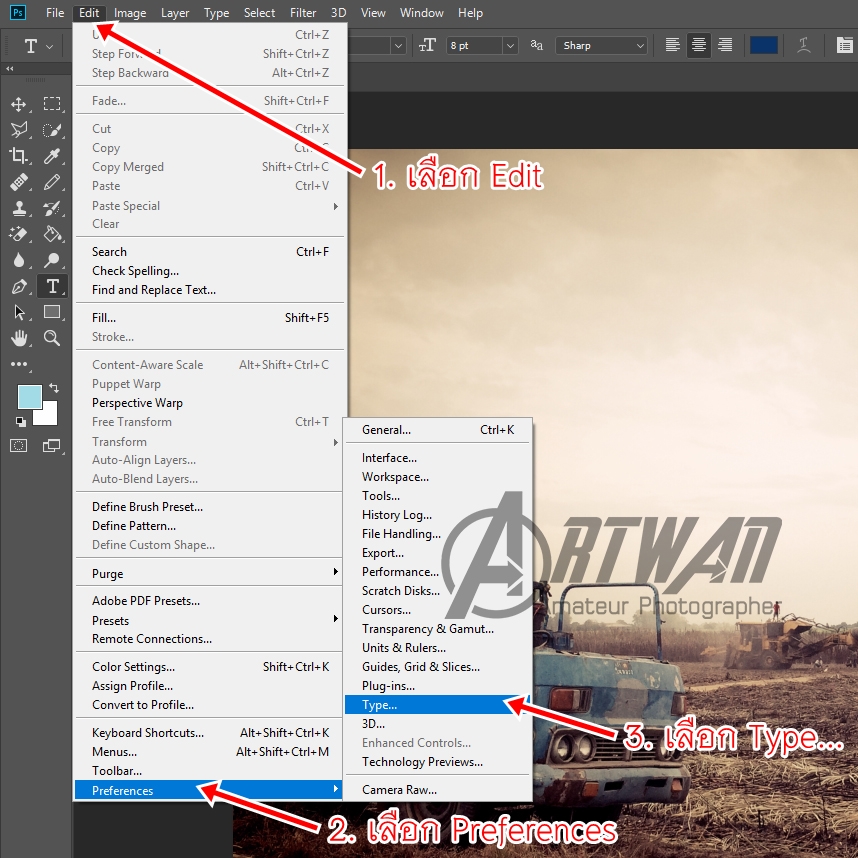Select the Spot Healing Brush tool
The height and width of the screenshot is (858, 858).
click(x=19, y=182)
